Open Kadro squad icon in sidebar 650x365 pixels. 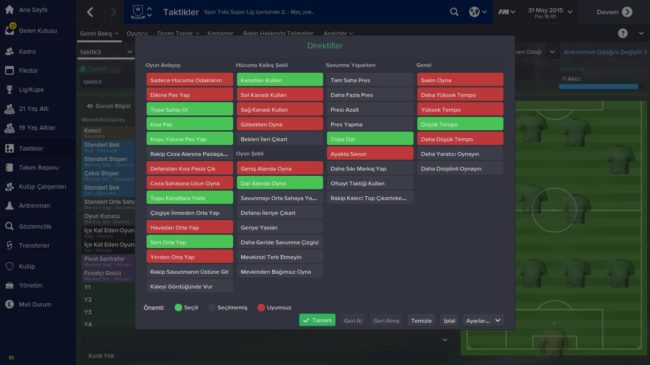click(9, 51)
